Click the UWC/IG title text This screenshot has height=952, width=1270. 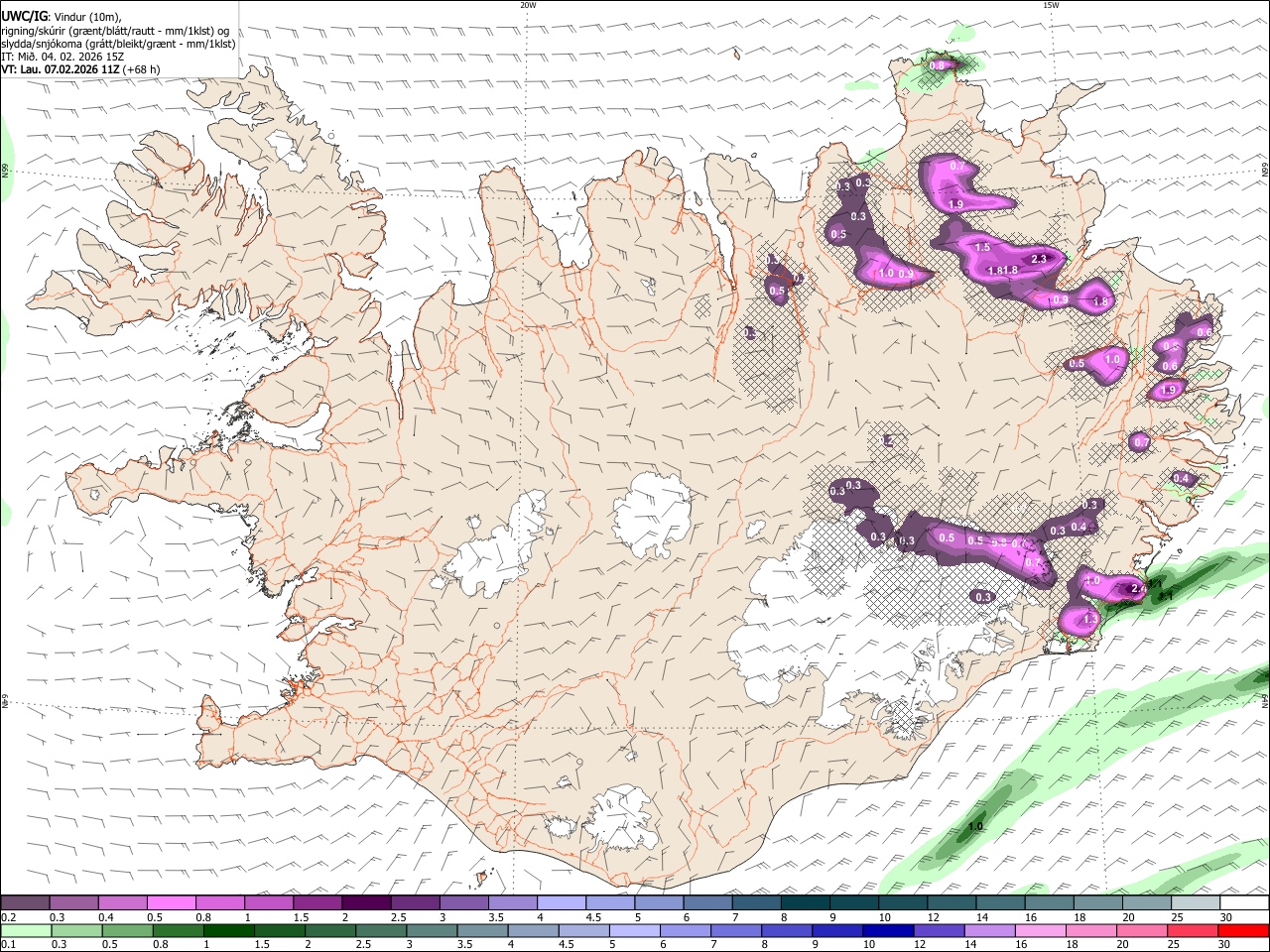coord(24,16)
